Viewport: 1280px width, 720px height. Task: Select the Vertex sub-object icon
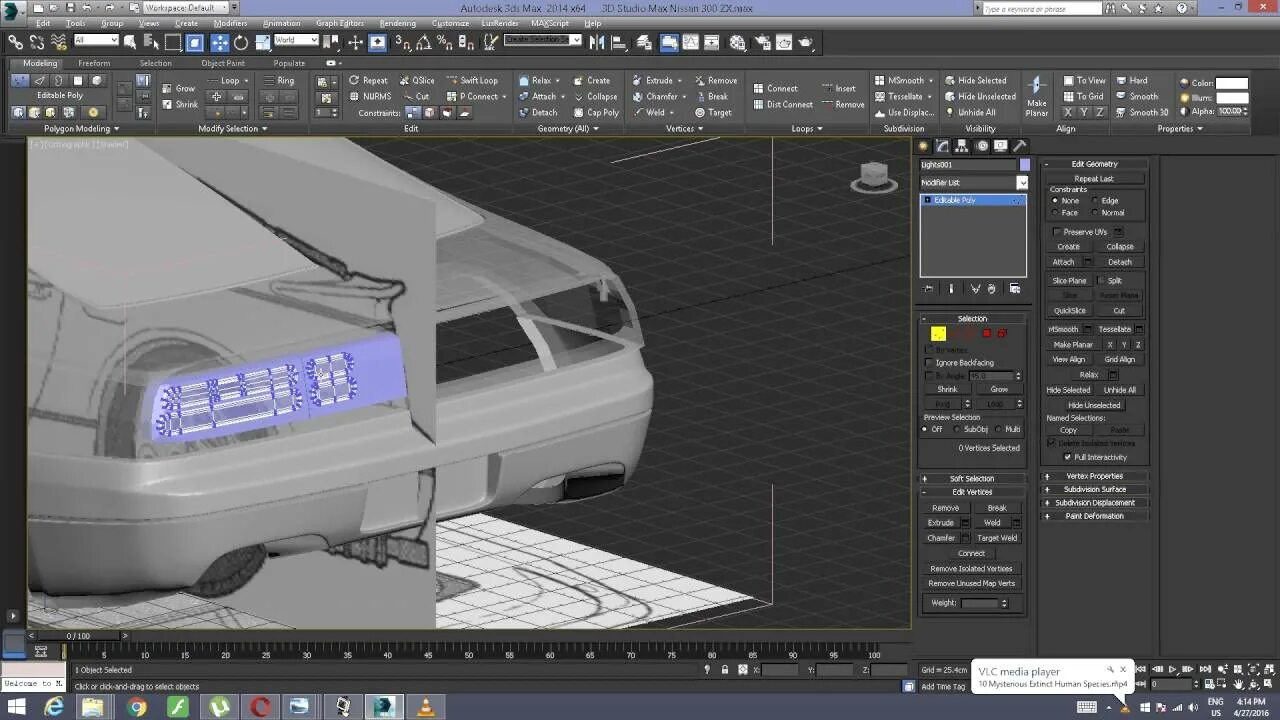(x=938, y=333)
